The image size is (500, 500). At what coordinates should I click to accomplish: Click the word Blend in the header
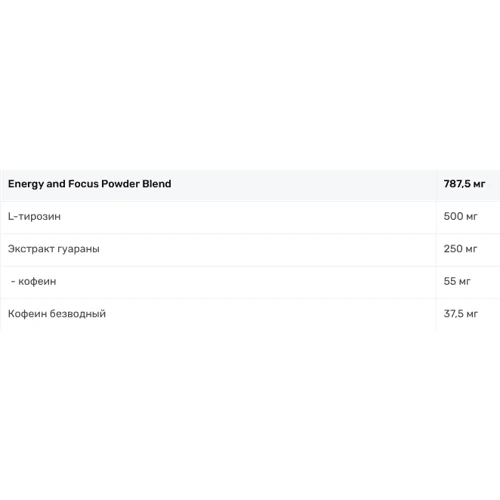pyautogui.click(x=157, y=184)
